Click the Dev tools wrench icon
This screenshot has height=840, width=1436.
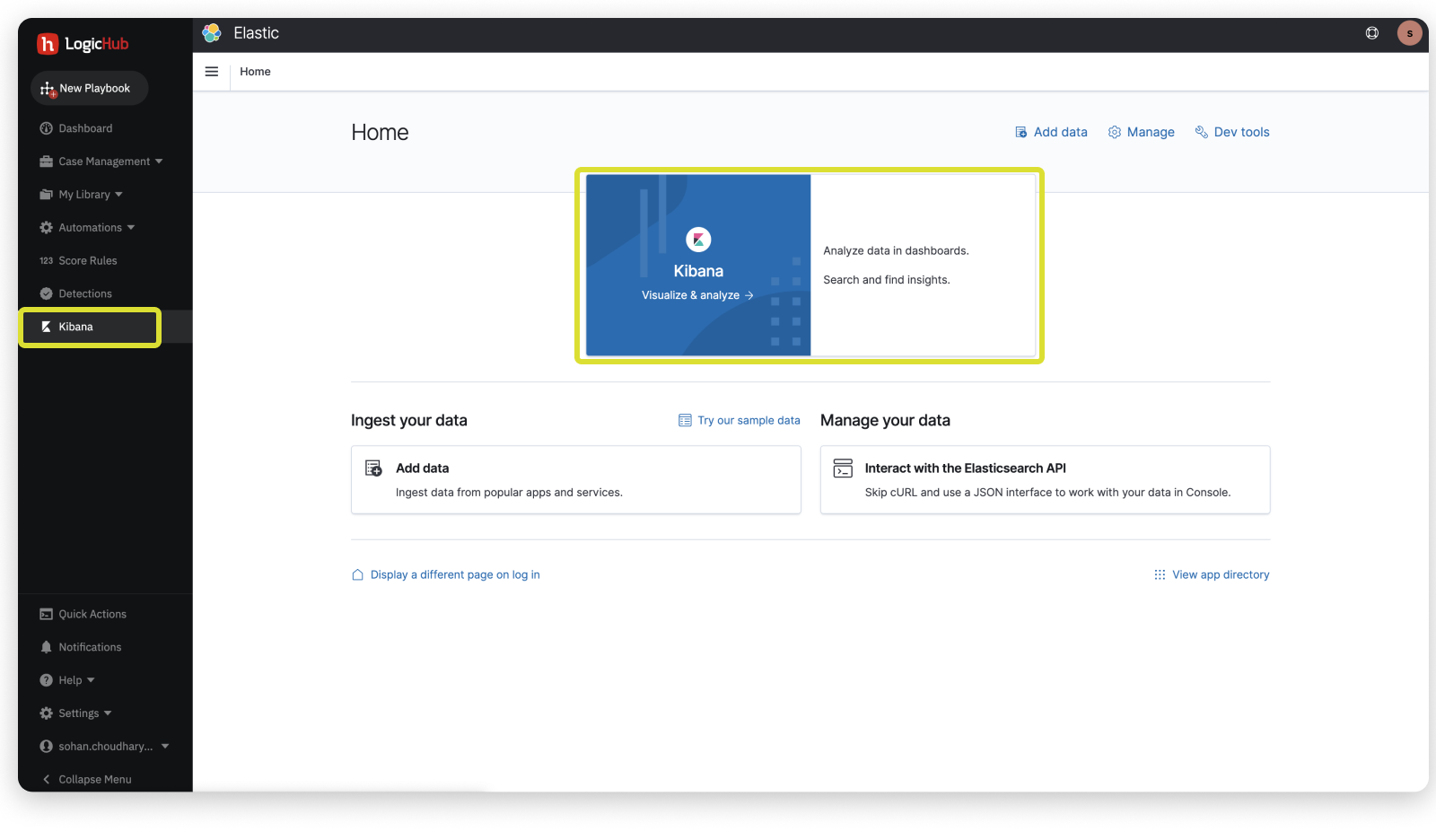(x=1202, y=132)
